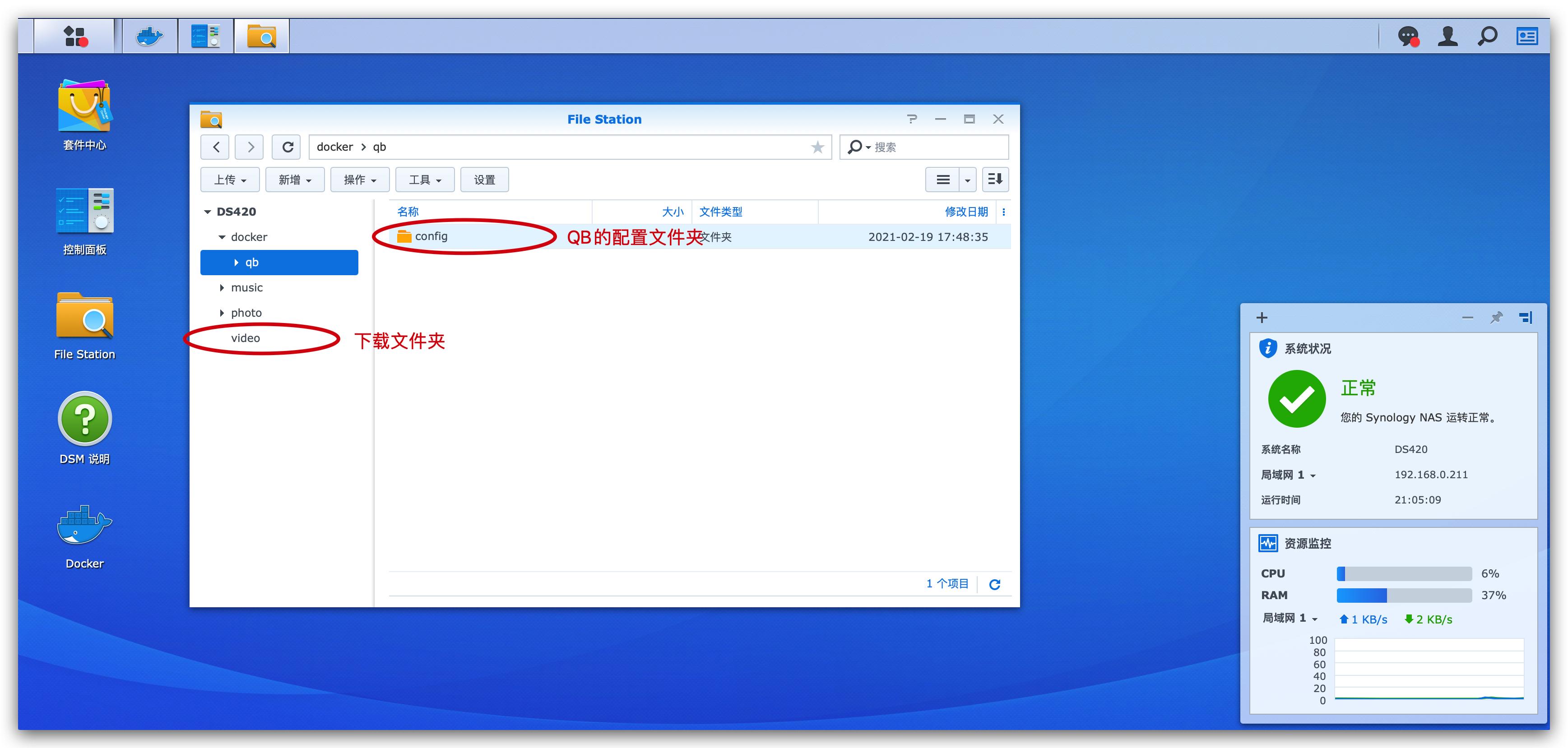Click the back navigation arrow
The width and height of the screenshot is (1568, 748).
(214, 147)
